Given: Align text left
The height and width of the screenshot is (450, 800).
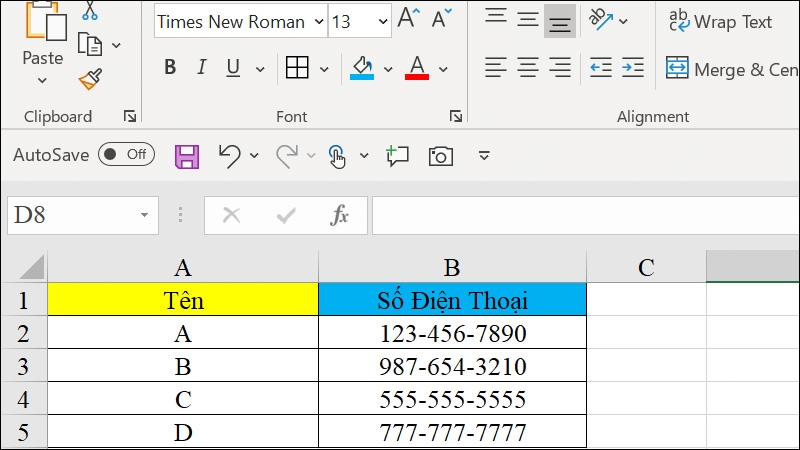Looking at the screenshot, I should tap(496, 67).
